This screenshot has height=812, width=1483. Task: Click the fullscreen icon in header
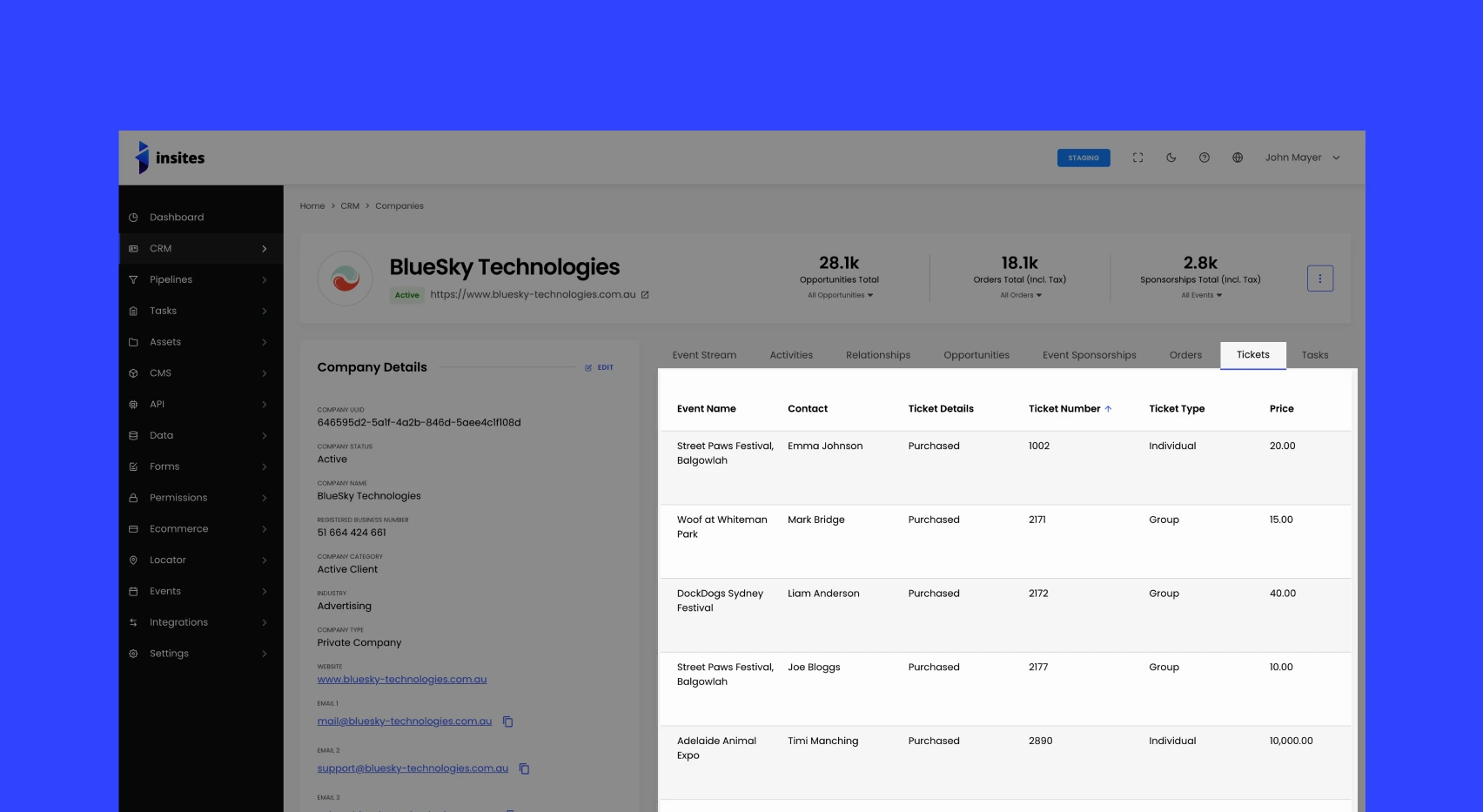1137,158
